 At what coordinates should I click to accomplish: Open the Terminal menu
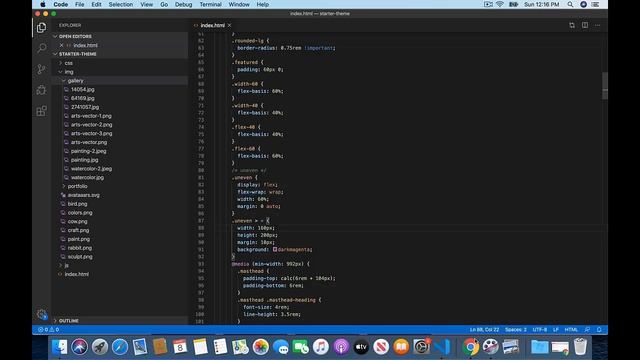click(211, 4)
